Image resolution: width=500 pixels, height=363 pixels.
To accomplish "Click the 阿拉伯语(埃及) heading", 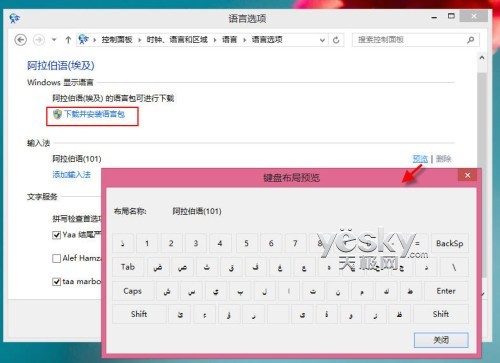I will (x=61, y=65).
